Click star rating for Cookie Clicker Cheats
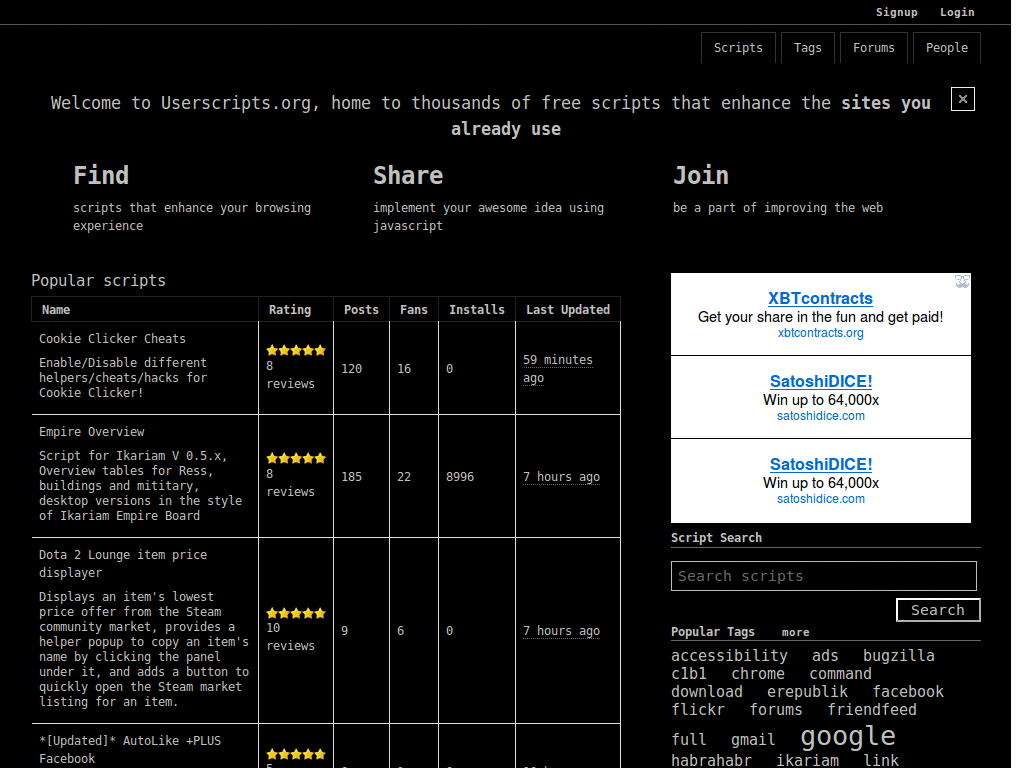The width and height of the screenshot is (1024, 768). [296, 350]
